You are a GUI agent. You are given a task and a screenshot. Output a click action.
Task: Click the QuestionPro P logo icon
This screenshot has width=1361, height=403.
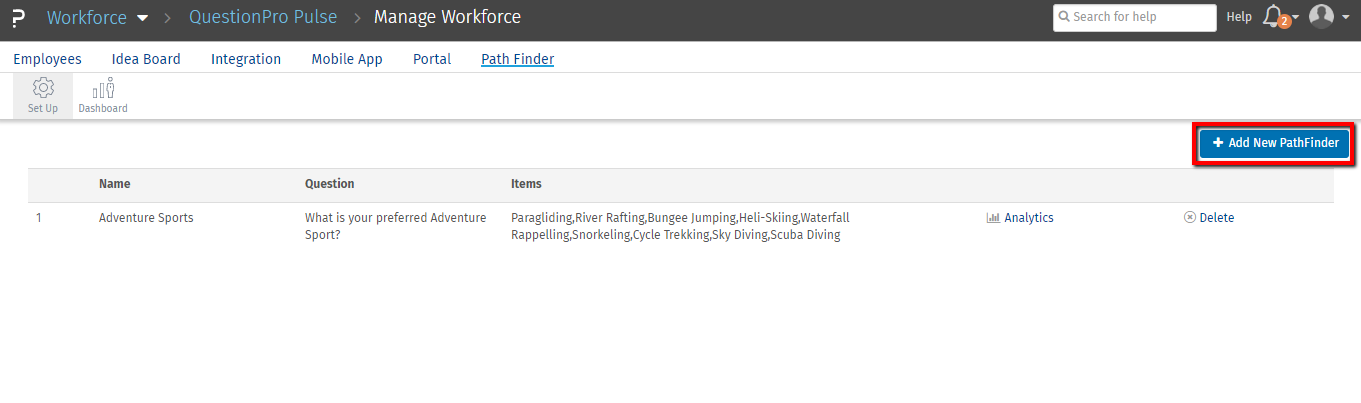click(x=19, y=18)
